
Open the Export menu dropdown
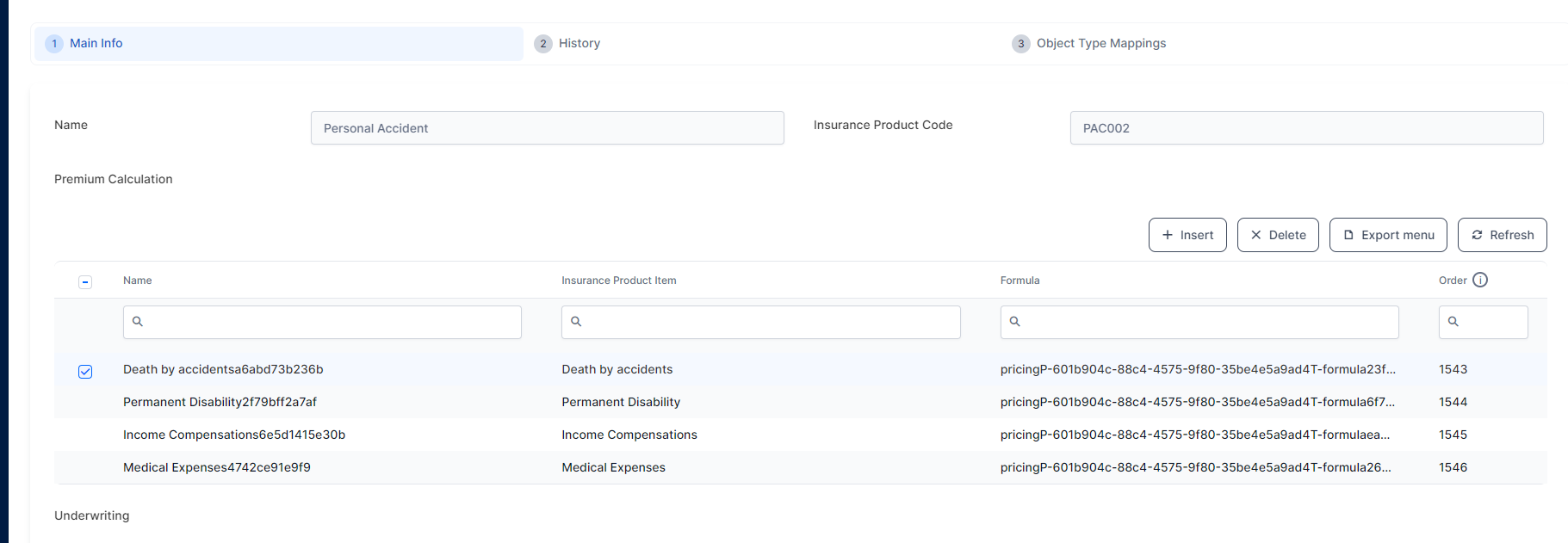point(1387,235)
